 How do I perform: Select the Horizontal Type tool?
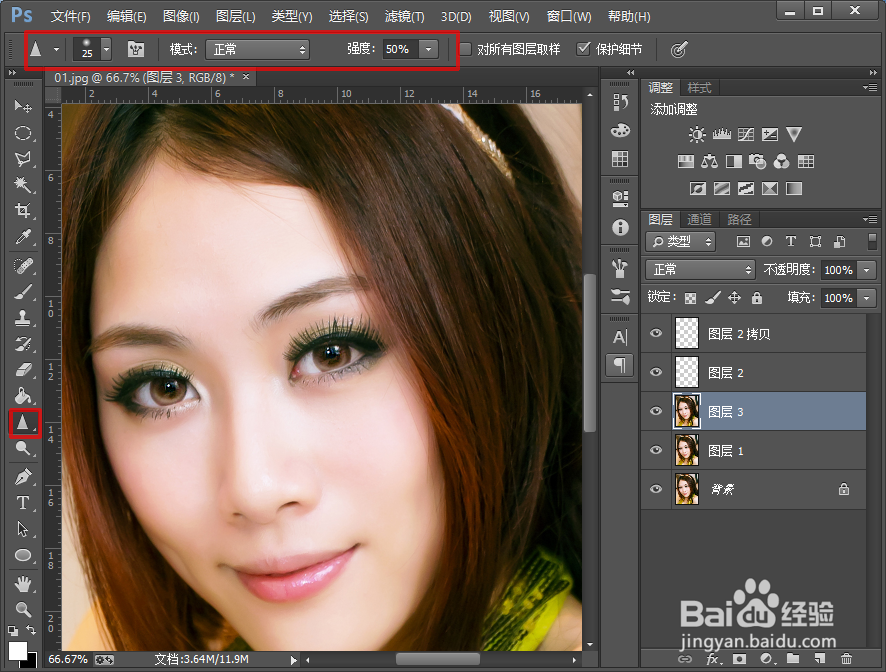[x=23, y=502]
